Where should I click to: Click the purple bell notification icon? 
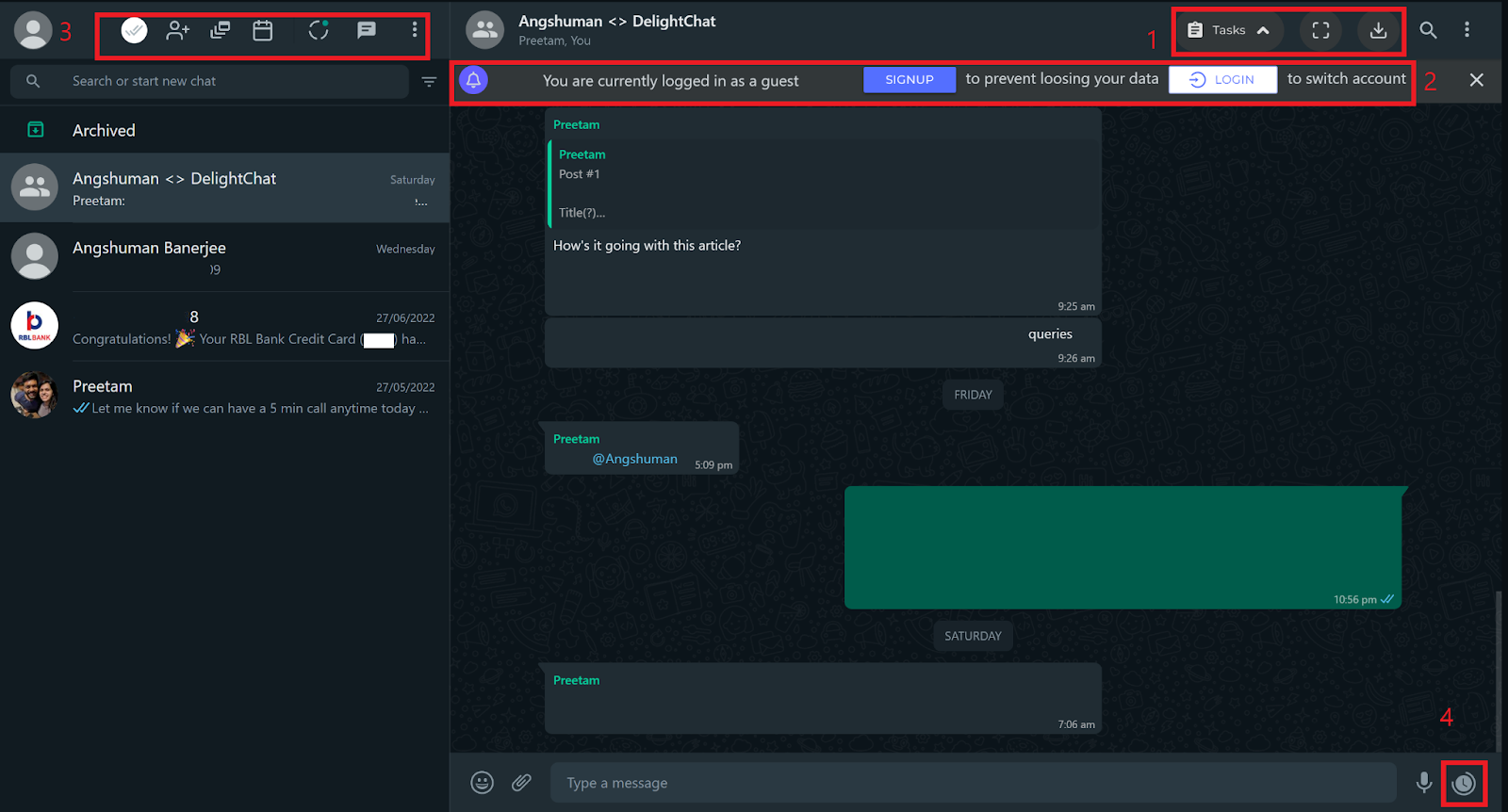pyautogui.click(x=473, y=80)
